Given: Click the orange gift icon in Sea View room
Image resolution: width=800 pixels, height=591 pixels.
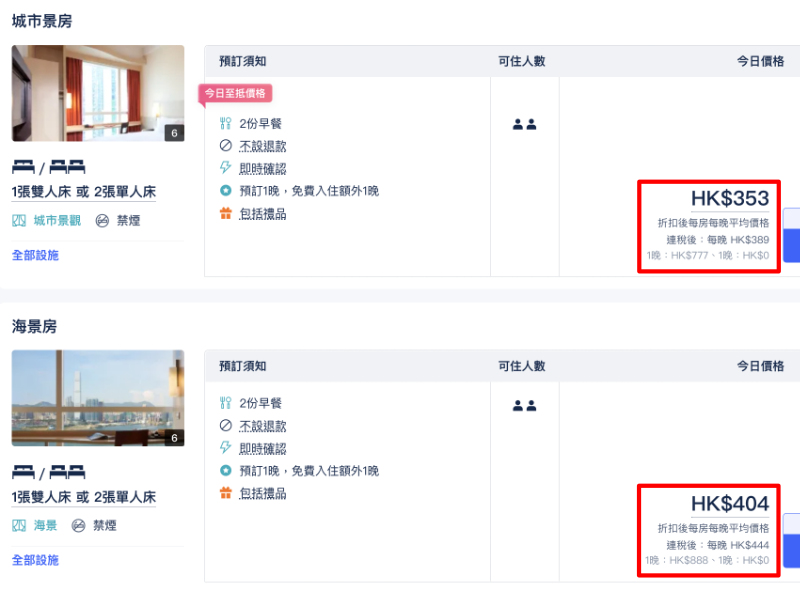Looking at the screenshot, I should click(226, 492).
